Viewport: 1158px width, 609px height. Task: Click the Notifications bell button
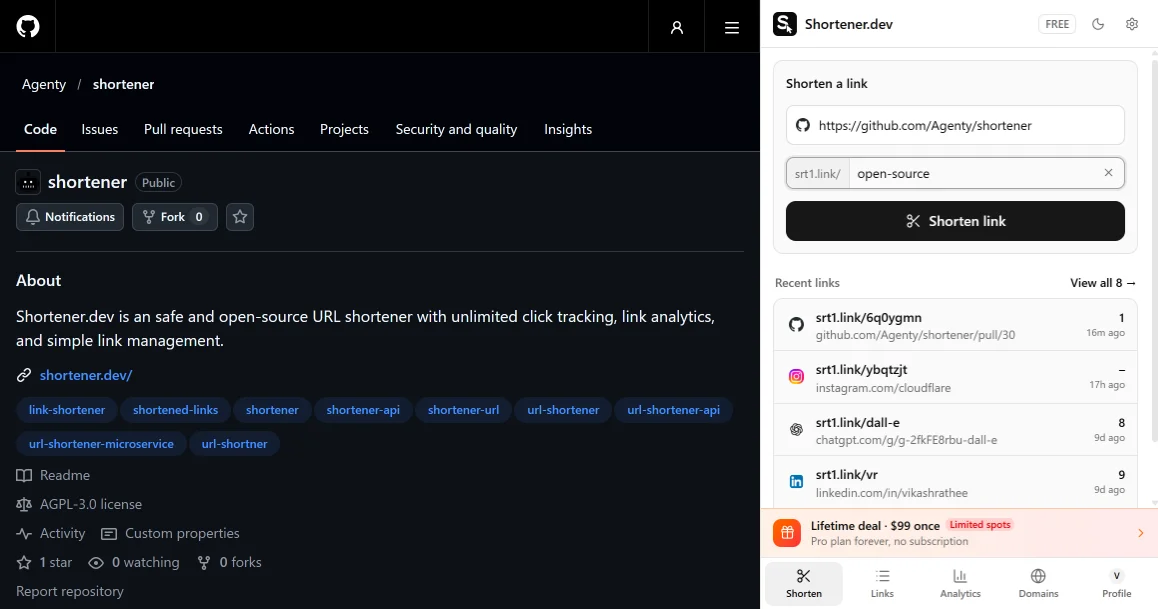(x=70, y=217)
